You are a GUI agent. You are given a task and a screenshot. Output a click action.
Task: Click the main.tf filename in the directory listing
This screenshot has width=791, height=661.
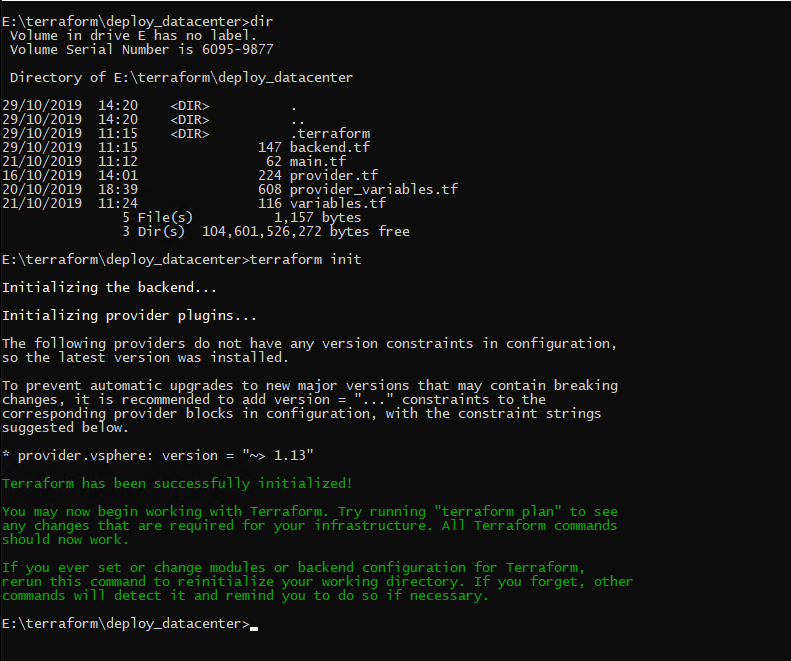coord(317,161)
